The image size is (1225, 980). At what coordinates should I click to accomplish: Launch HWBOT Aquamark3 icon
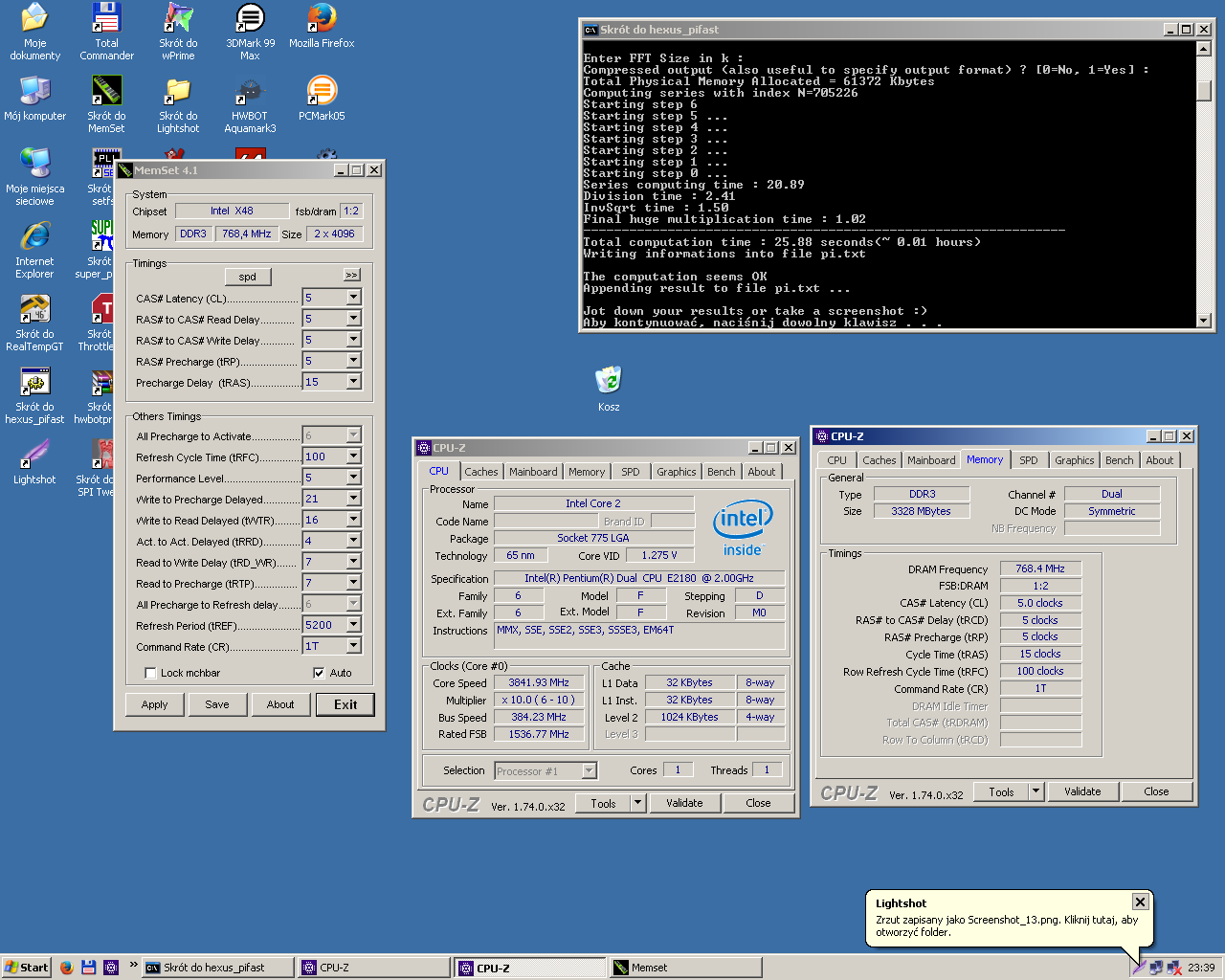tap(250, 104)
